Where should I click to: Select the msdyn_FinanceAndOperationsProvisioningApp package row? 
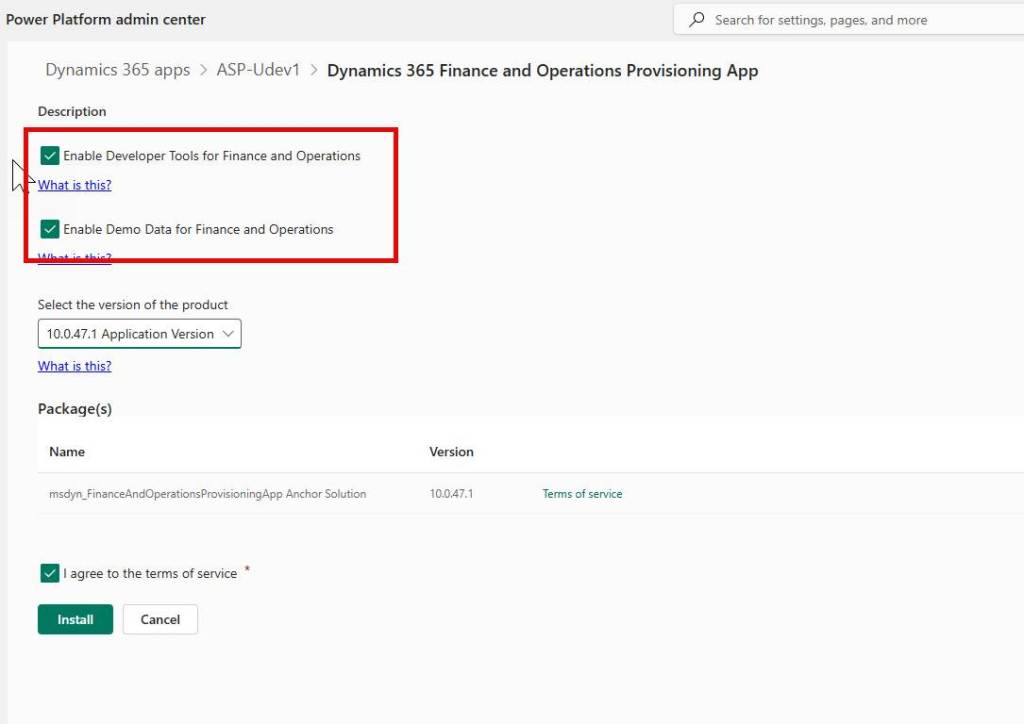207,494
